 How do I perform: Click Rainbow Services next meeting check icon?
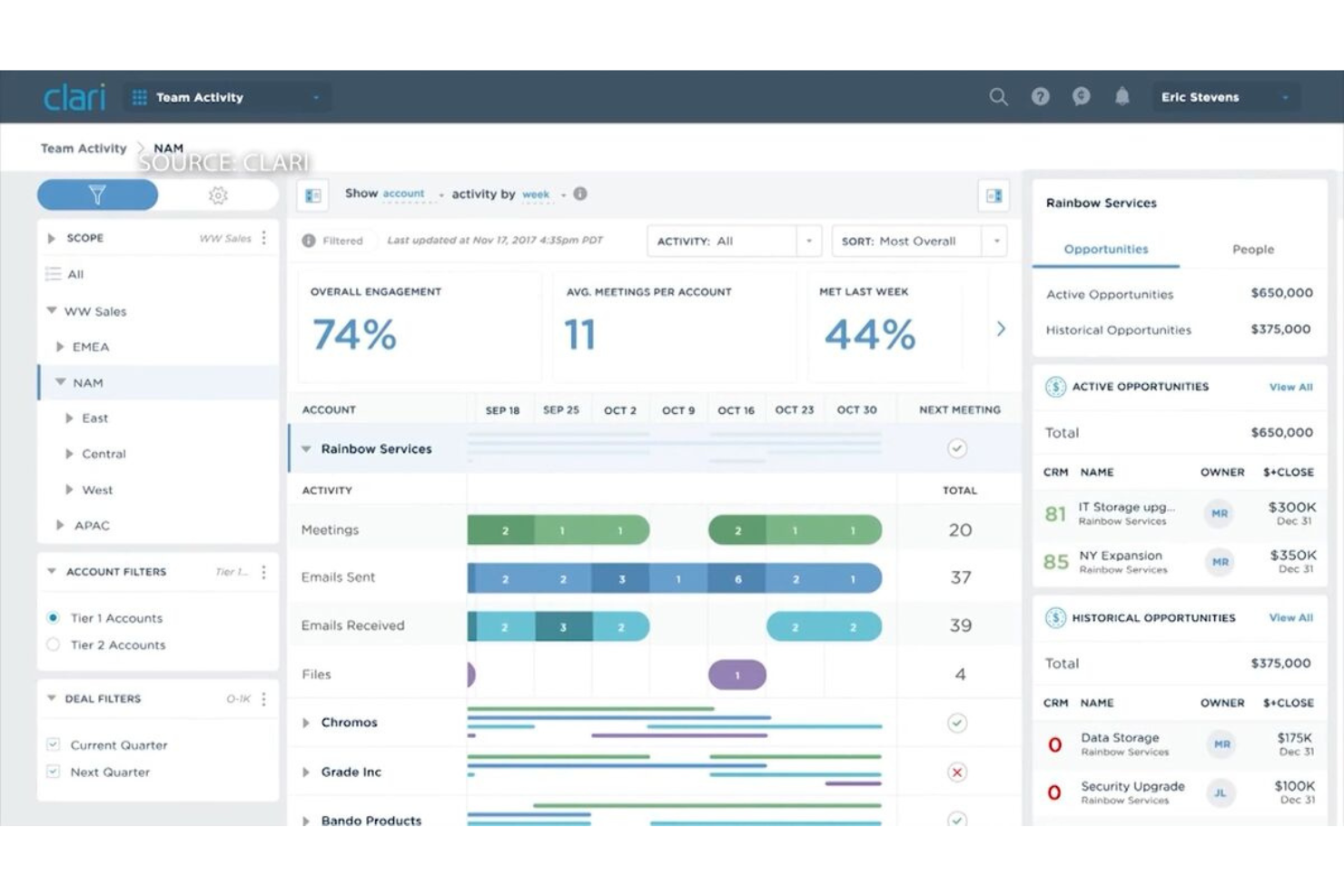coord(957,448)
